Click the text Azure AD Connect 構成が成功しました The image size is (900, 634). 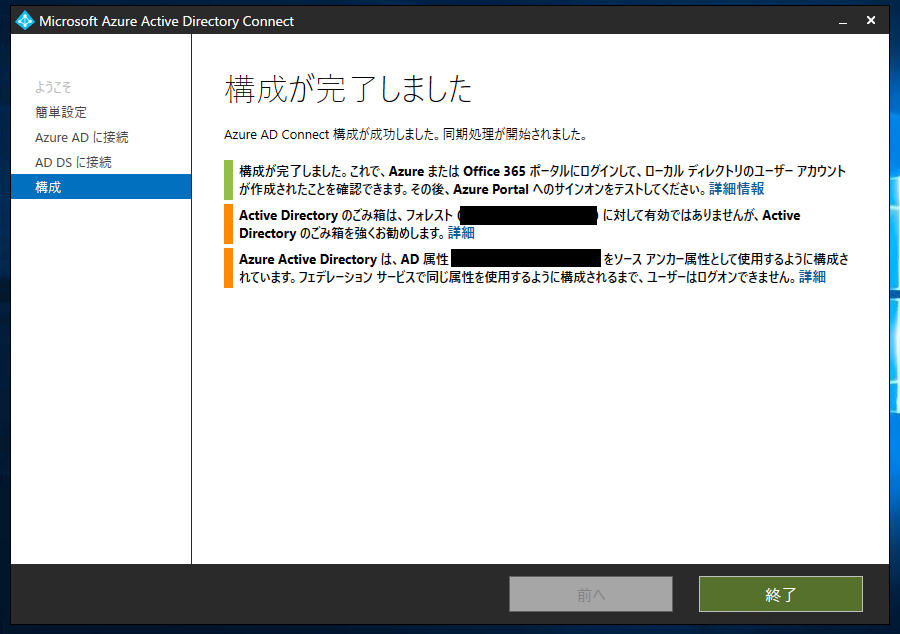(x=333, y=134)
